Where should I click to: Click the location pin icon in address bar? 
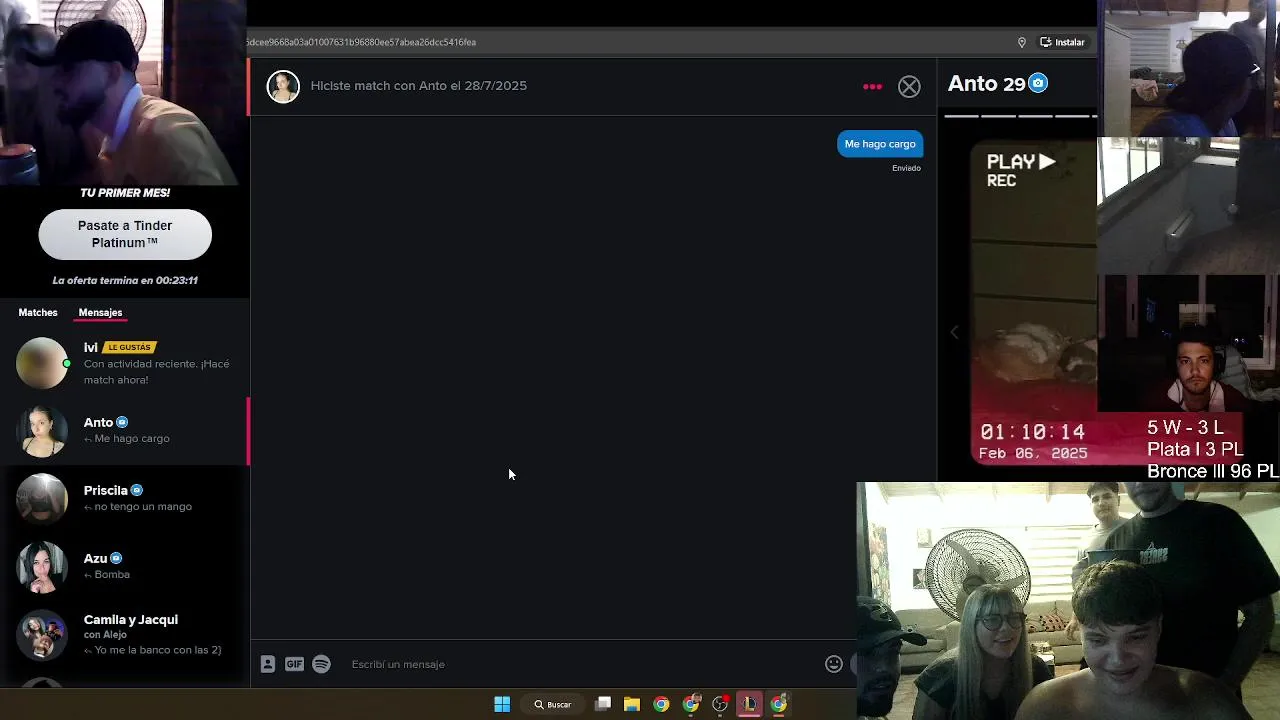pos(1021,42)
